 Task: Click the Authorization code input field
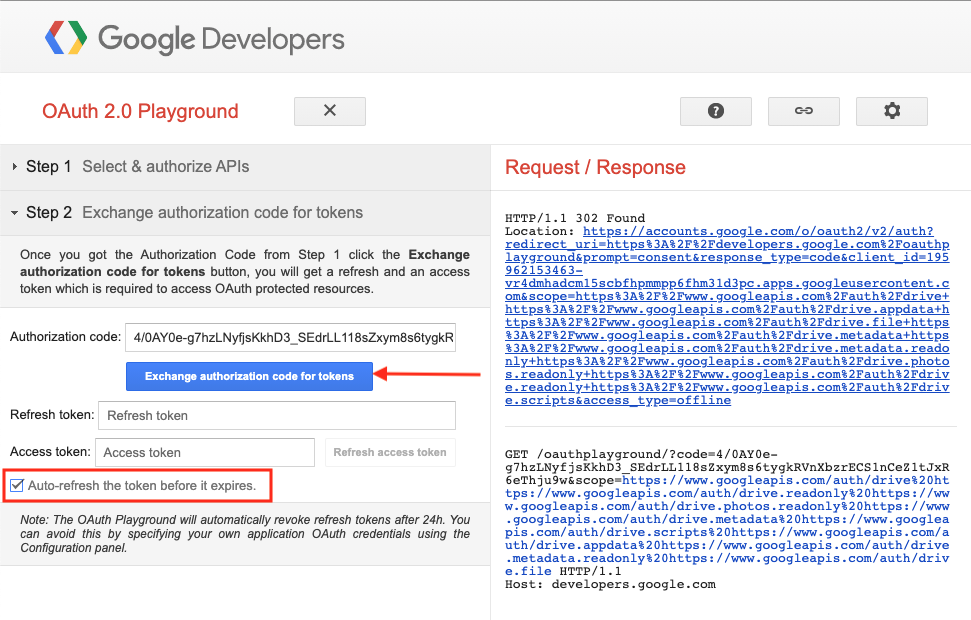point(290,338)
